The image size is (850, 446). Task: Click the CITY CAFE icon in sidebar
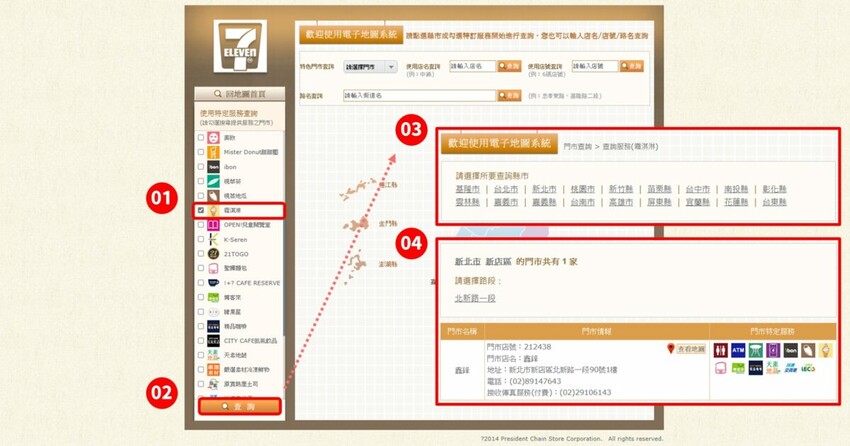tap(214, 341)
